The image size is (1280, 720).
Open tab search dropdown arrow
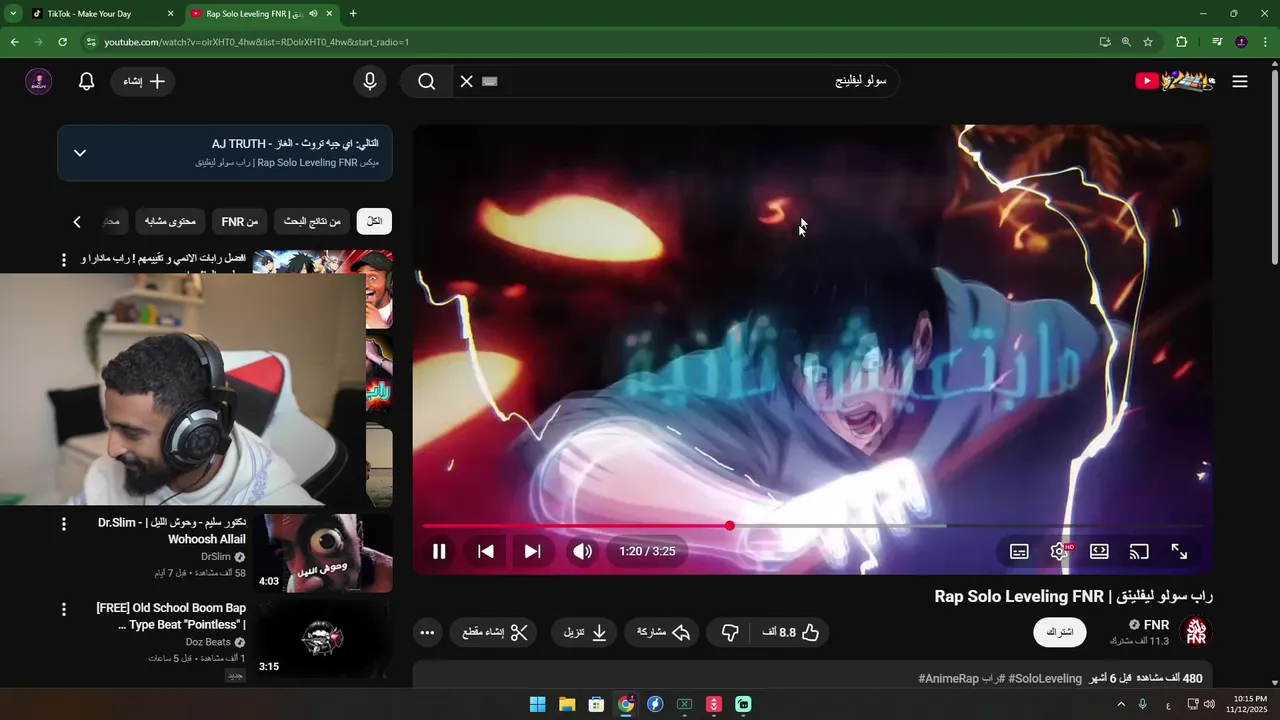(13, 14)
